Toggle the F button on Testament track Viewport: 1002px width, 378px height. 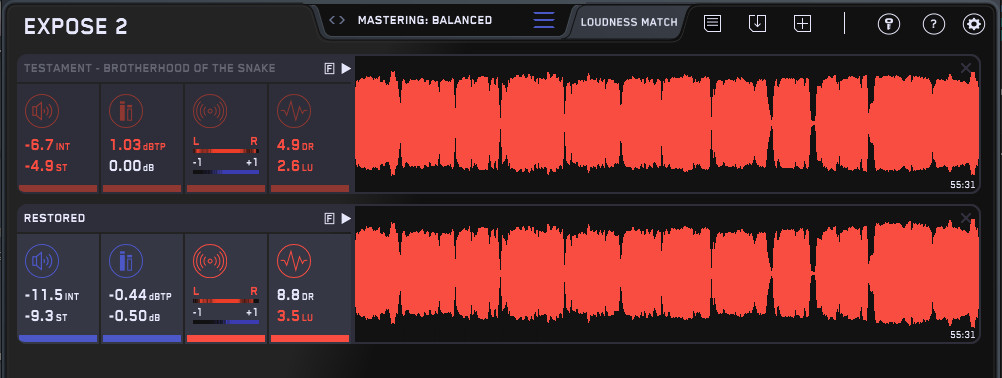pyautogui.click(x=329, y=68)
